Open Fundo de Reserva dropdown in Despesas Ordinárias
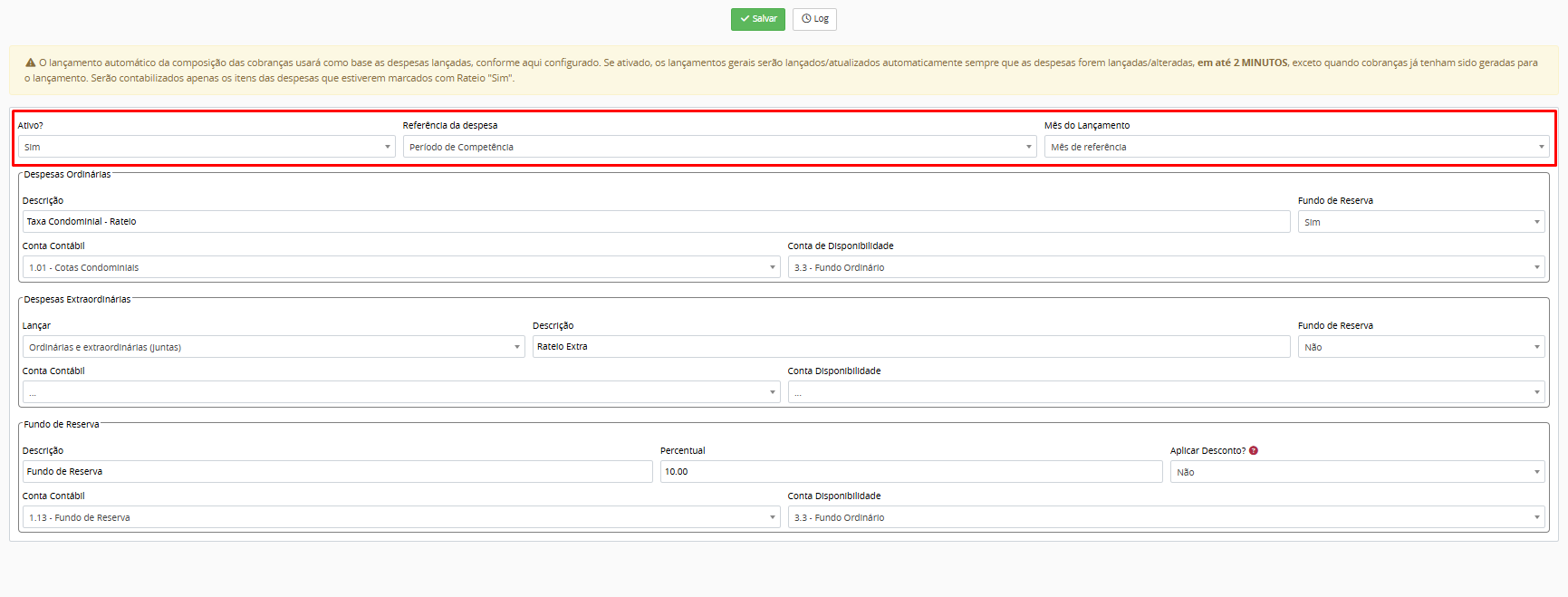This screenshot has width=1568, height=597. pyautogui.click(x=1420, y=222)
